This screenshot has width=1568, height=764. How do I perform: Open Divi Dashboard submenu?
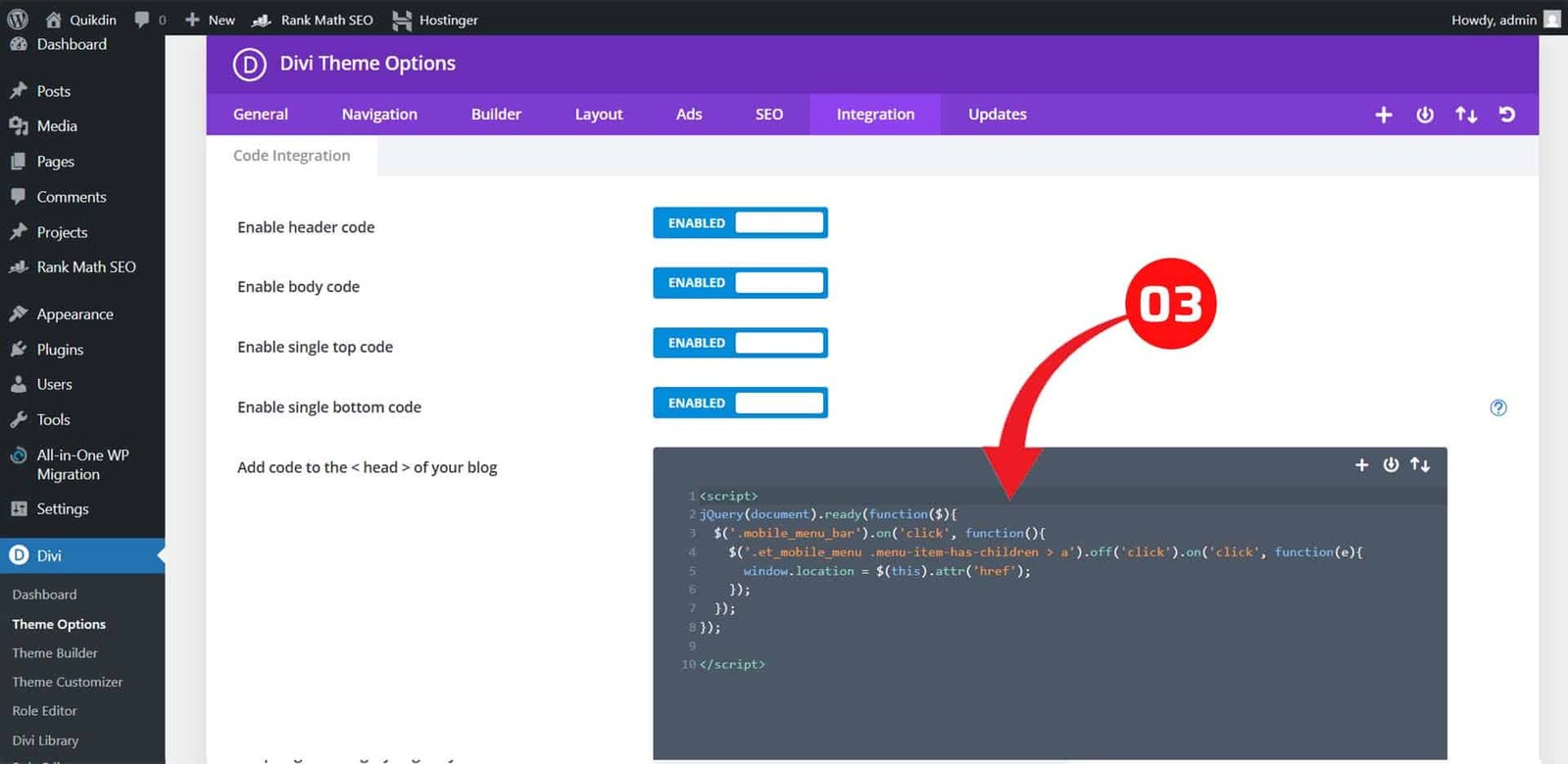[x=44, y=595]
